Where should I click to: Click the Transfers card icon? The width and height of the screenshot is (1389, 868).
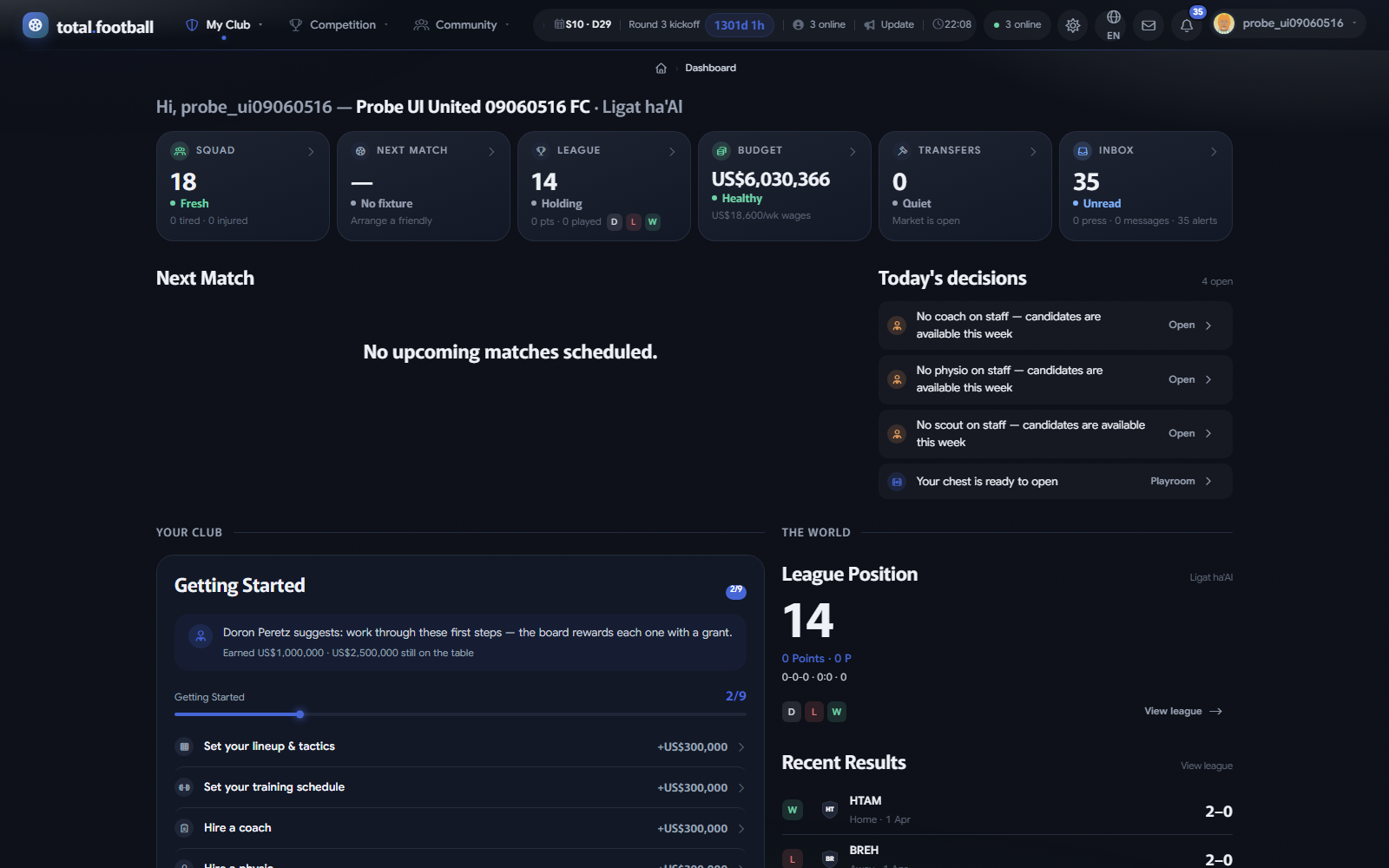click(x=902, y=151)
